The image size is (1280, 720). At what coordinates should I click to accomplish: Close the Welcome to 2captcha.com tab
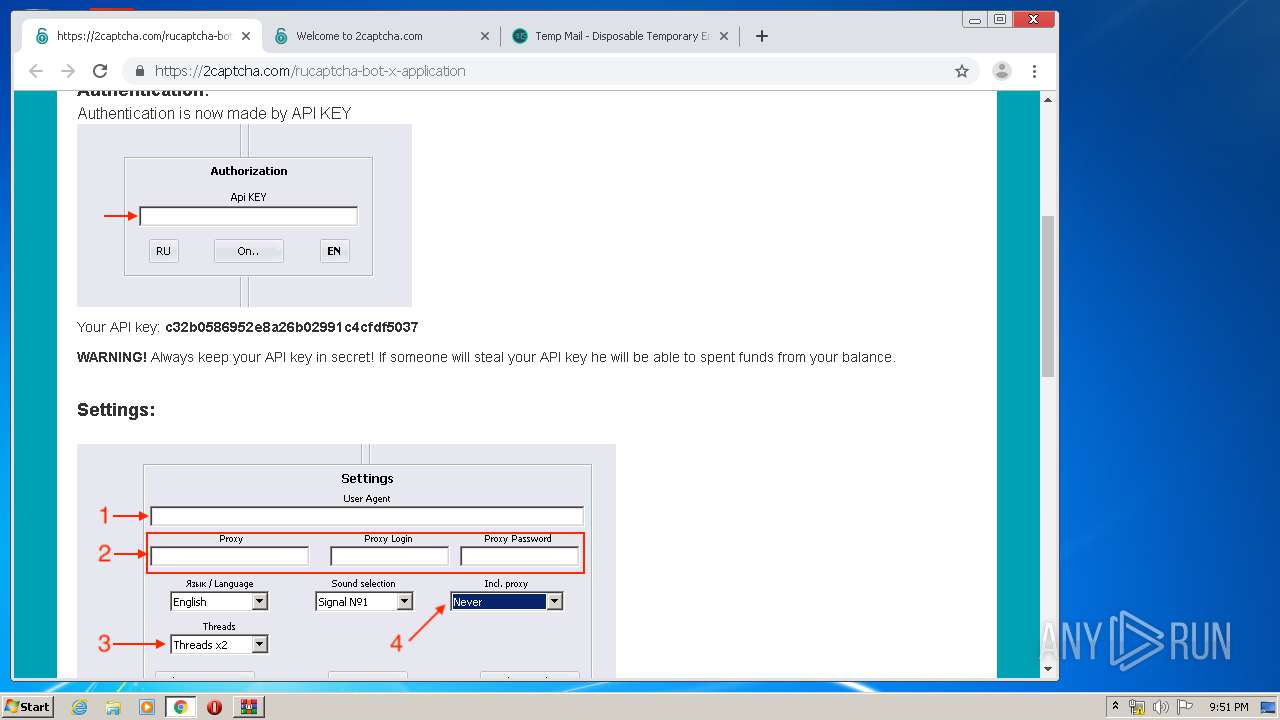pyautogui.click(x=485, y=36)
